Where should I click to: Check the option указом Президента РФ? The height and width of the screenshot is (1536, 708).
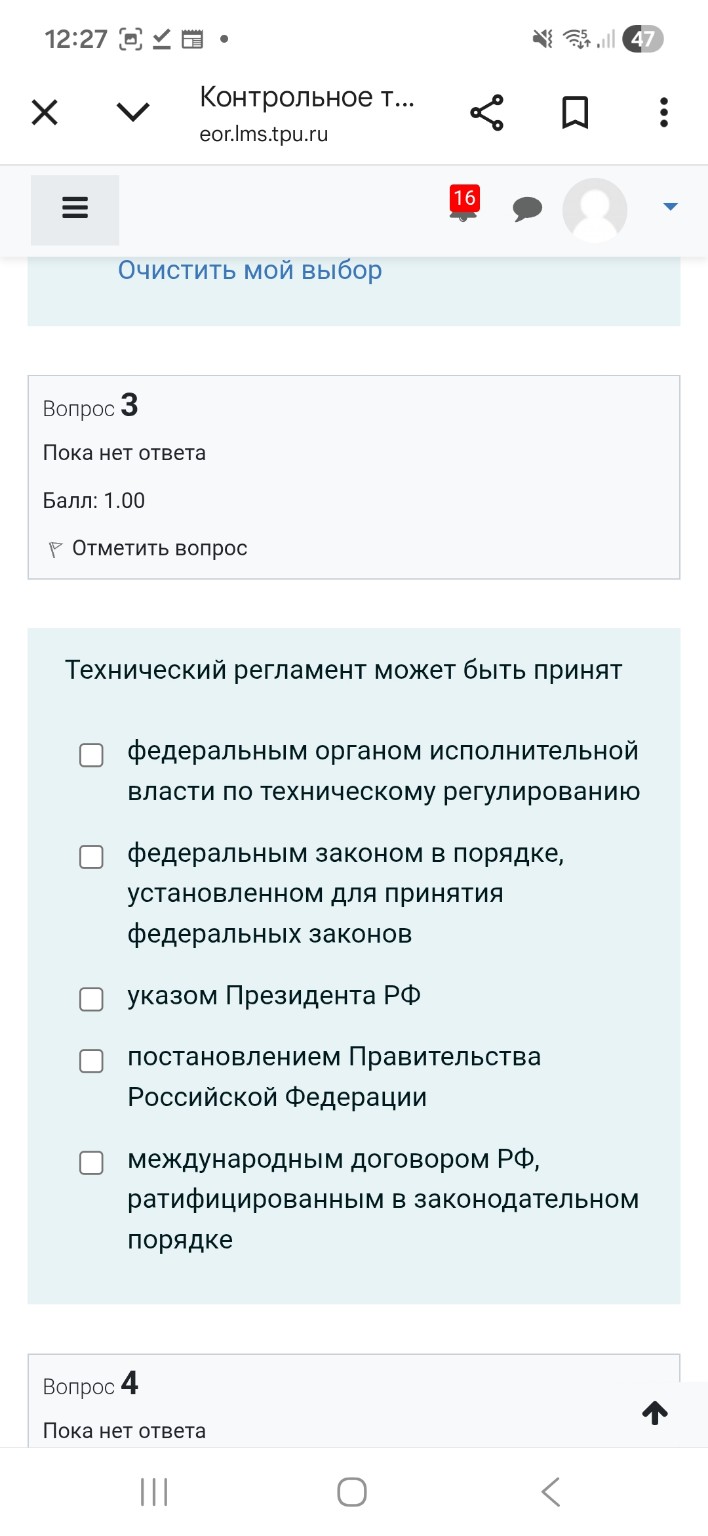tap(91, 998)
